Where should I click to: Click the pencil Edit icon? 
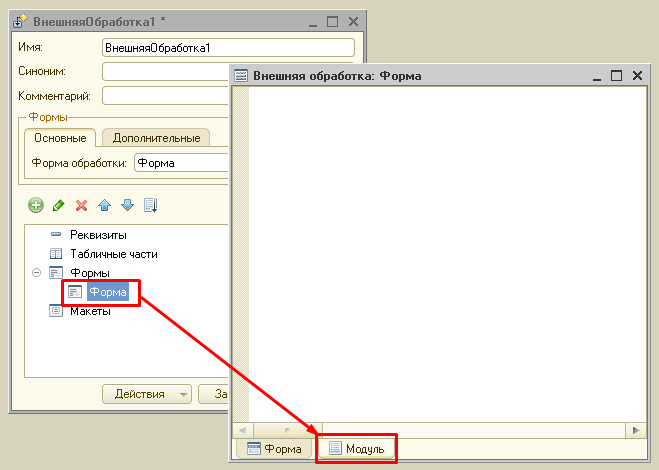click(x=58, y=206)
